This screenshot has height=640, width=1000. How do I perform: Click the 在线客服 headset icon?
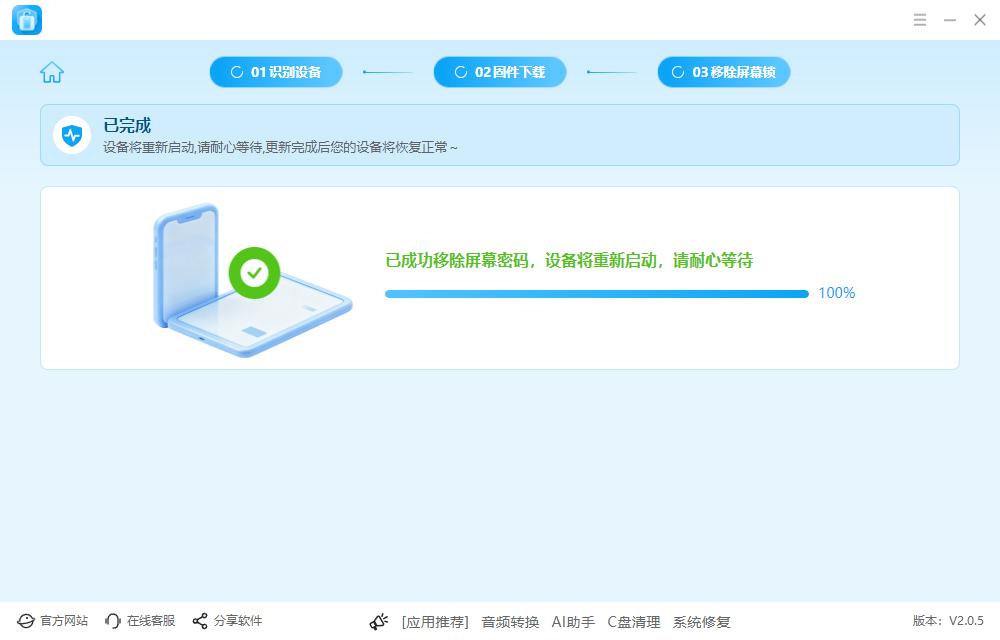click(x=113, y=621)
